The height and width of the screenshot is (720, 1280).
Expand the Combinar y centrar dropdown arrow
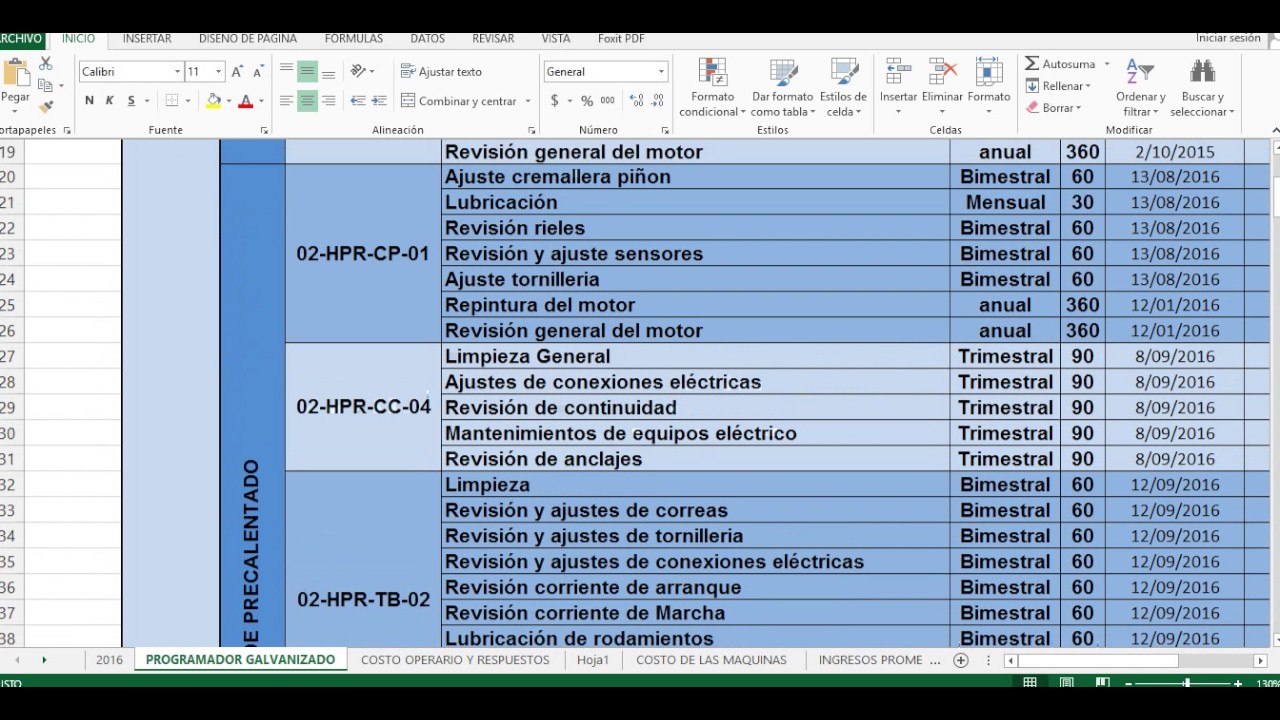coord(528,101)
